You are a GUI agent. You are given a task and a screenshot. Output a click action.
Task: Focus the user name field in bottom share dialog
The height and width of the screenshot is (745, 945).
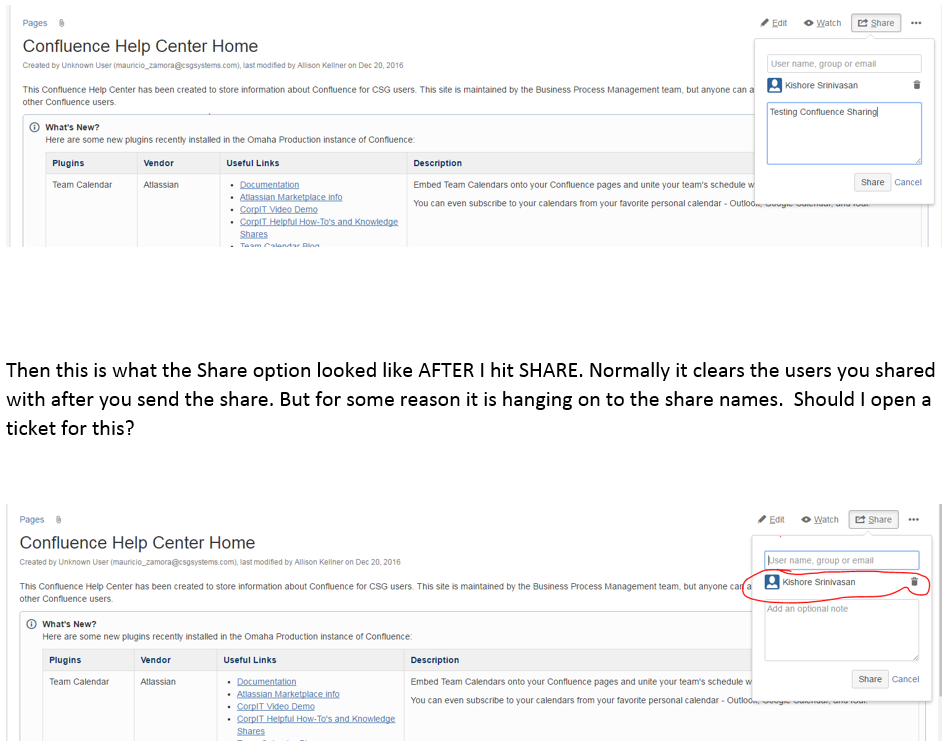click(841, 560)
